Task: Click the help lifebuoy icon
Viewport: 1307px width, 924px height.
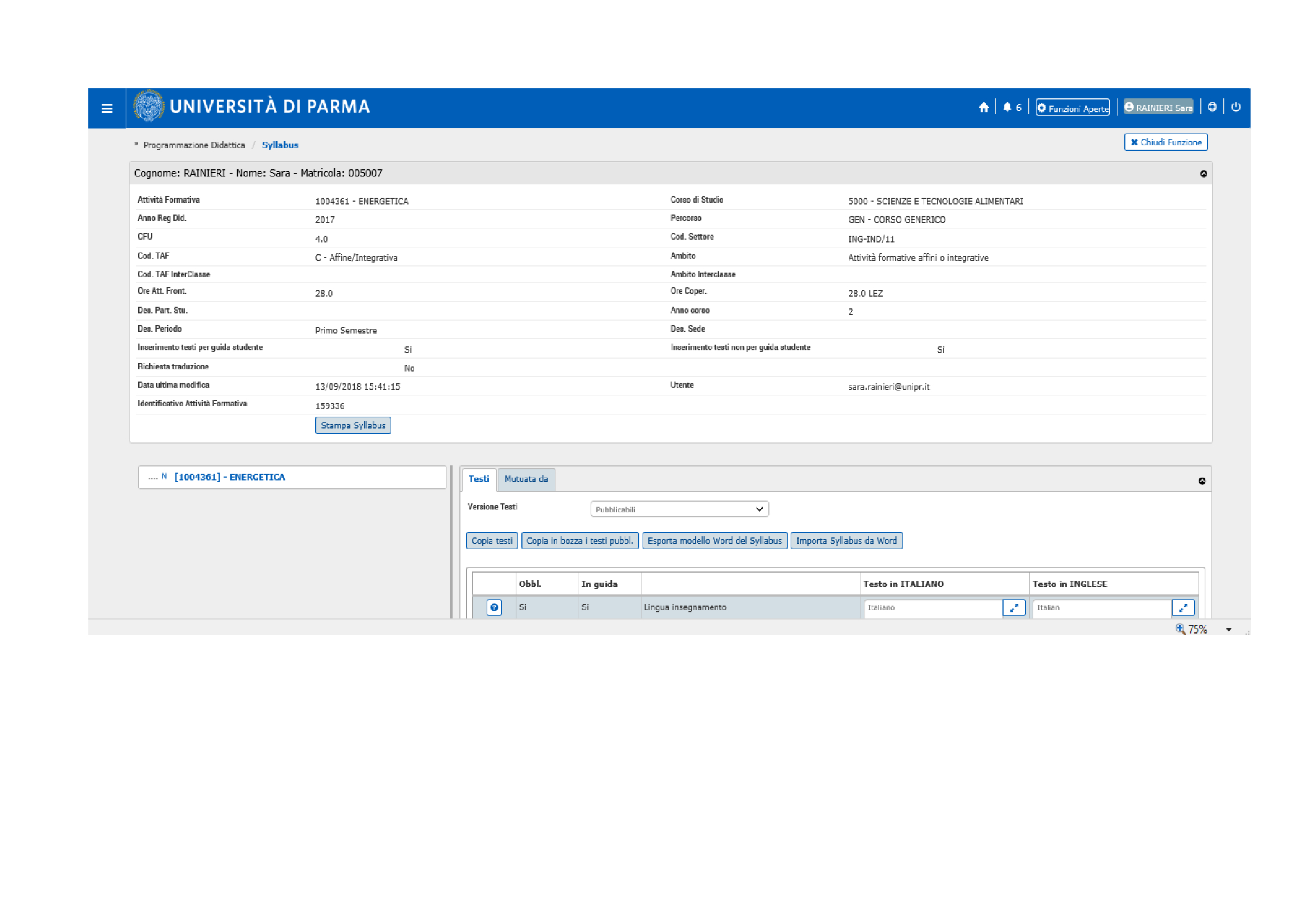Action: pyautogui.click(x=1212, y=107)
